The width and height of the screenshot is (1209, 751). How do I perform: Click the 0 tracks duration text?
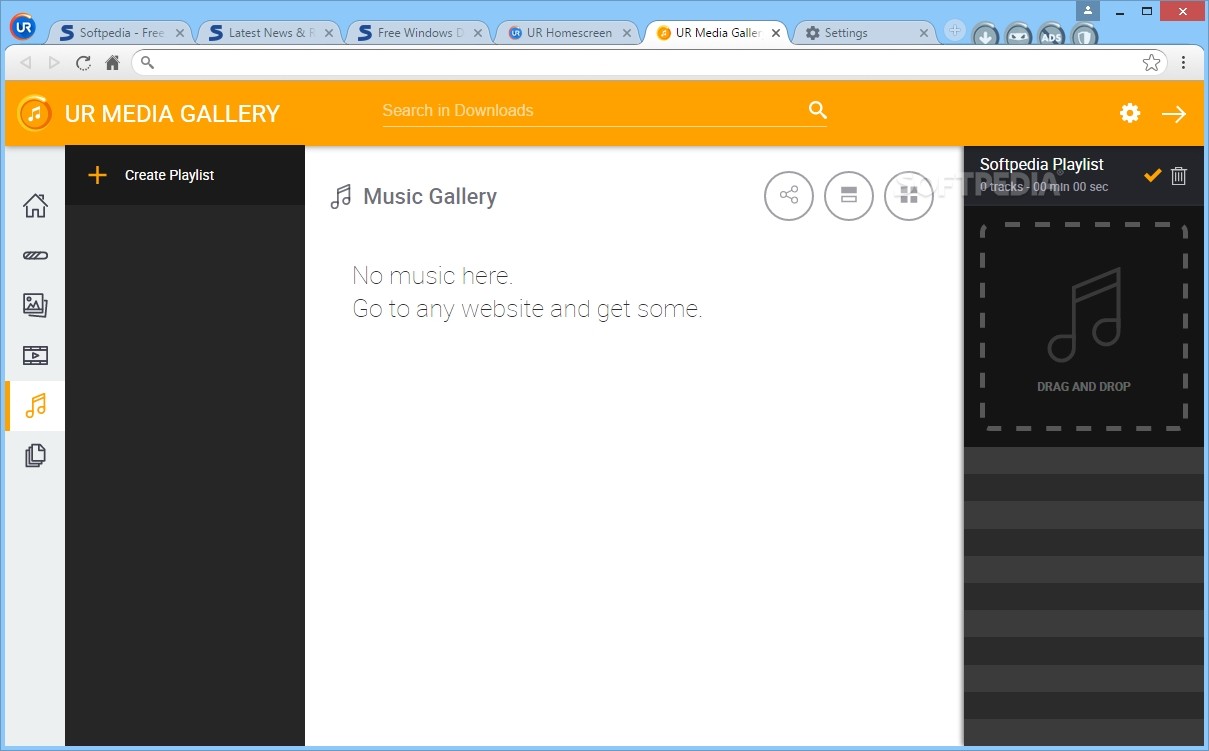(x=1044, y=187)
